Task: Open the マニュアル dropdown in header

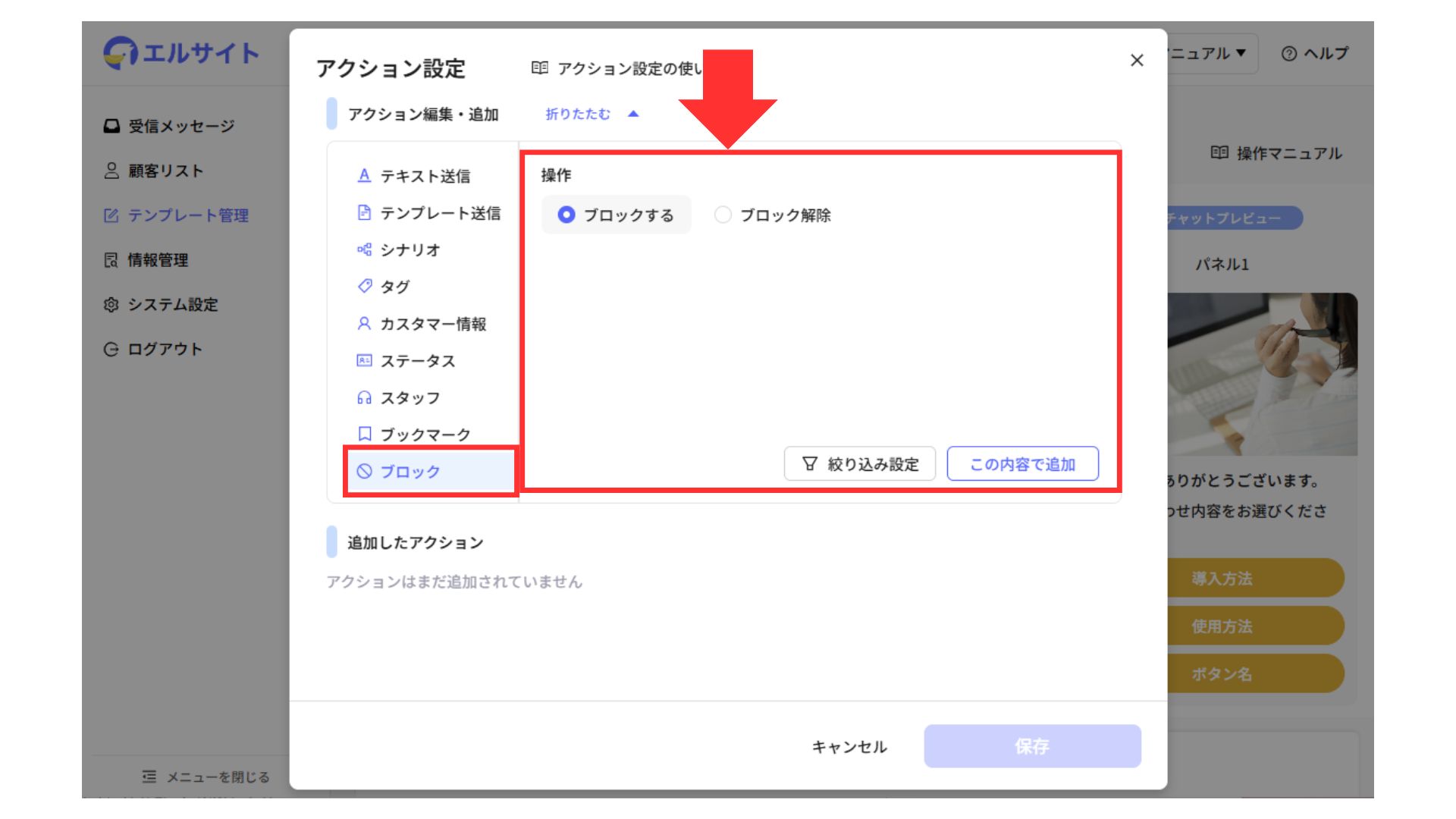Action: (x=1210, y=54)
